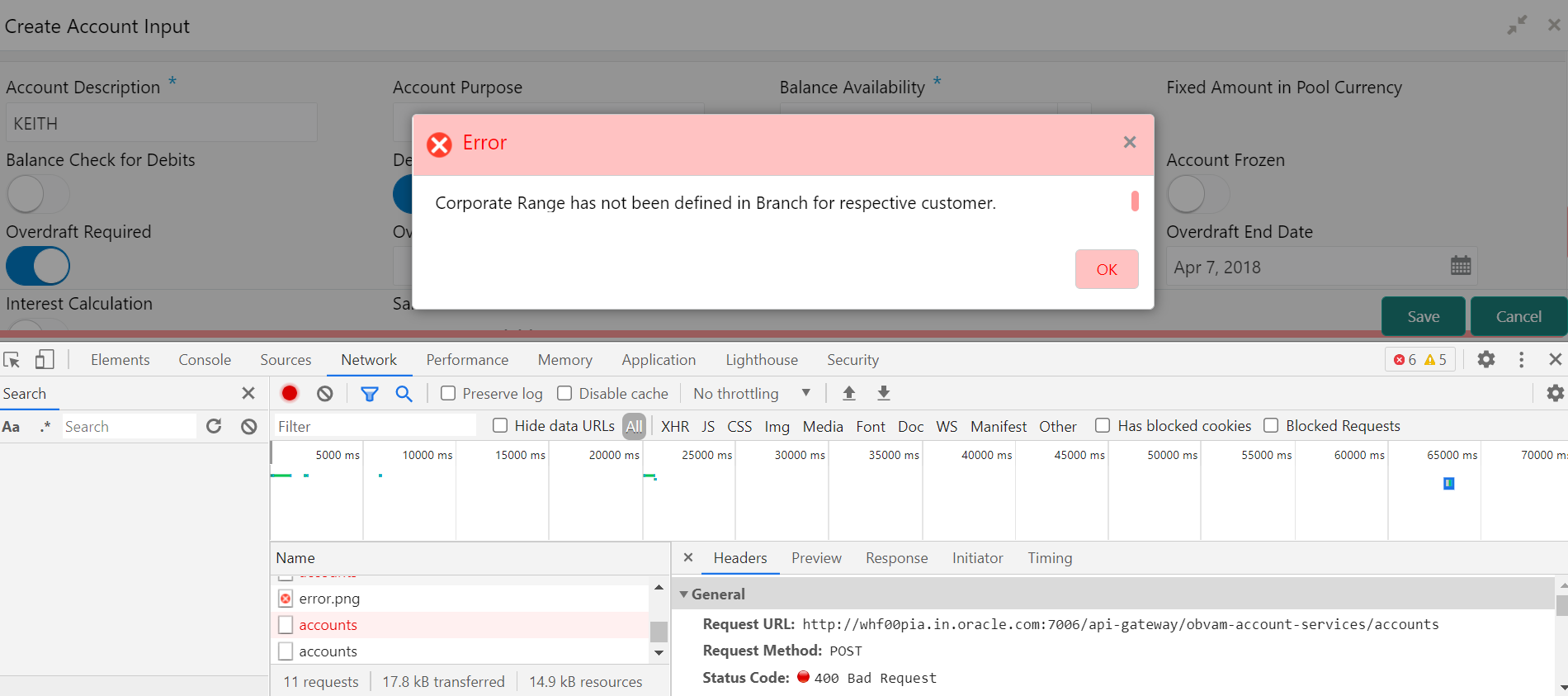Click the Export HAR download icon
The width and height of the screenshot is (1568, 696).
tap(884, 393)
